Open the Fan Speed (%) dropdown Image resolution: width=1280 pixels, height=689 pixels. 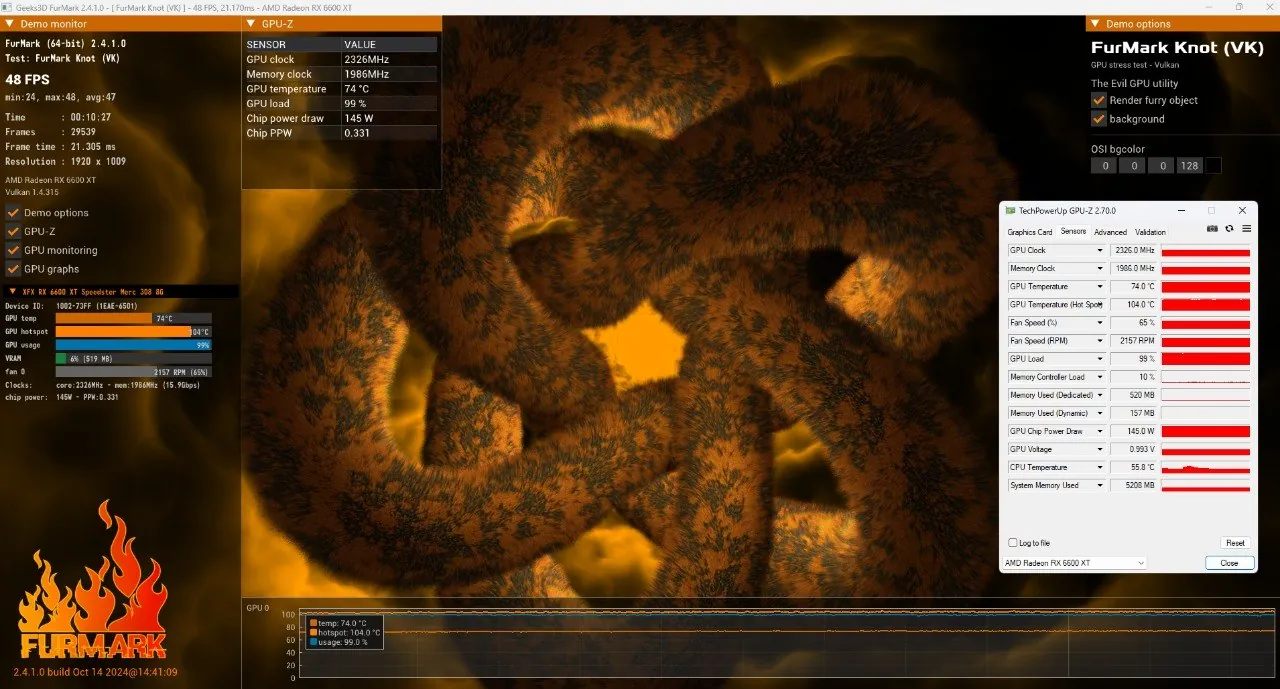[1100, 323]
